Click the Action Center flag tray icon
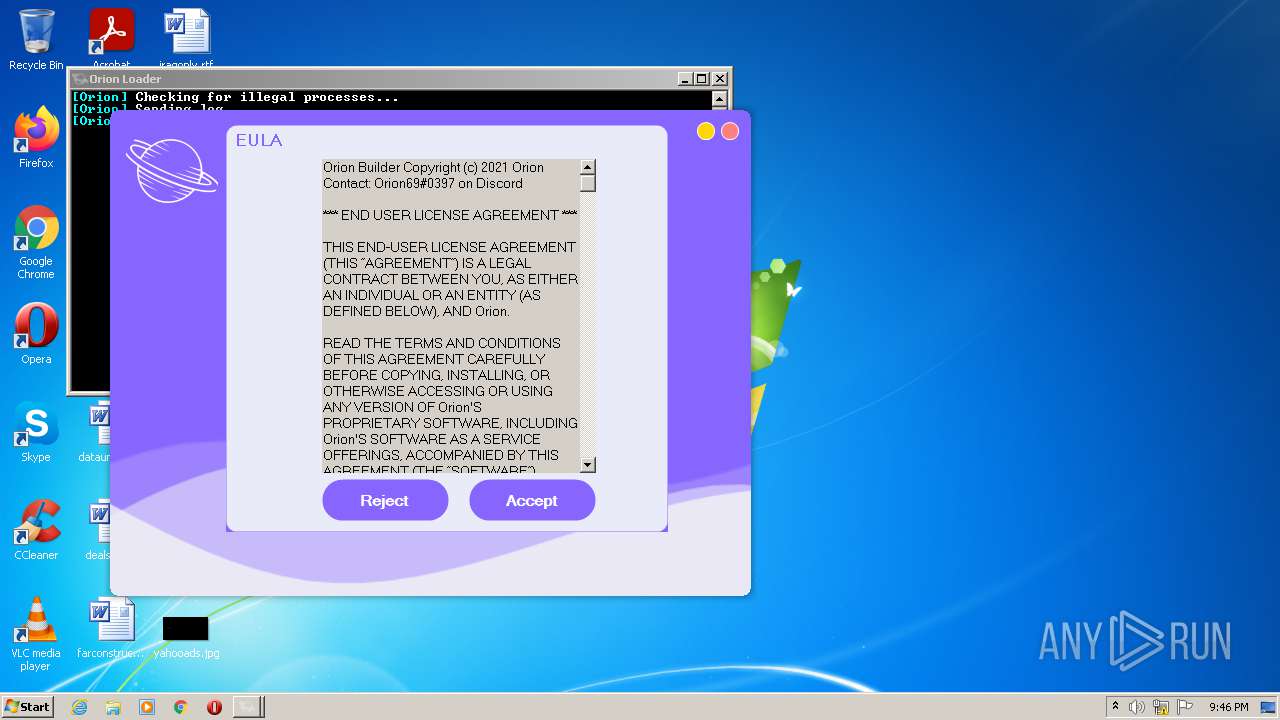Viewport: 1280px width, 720px height. point(1184,707)
